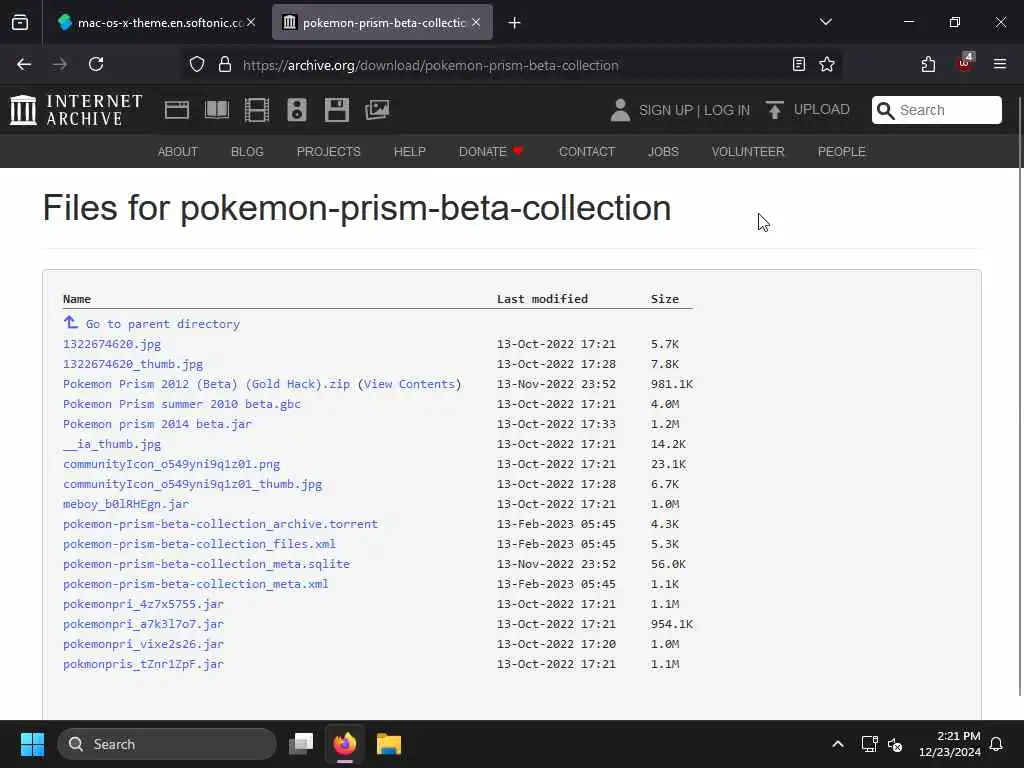Close the mac-os-x-theme softonic tab
The width and height of the screenshot is (1024, 768).
(x=251, y=22)
